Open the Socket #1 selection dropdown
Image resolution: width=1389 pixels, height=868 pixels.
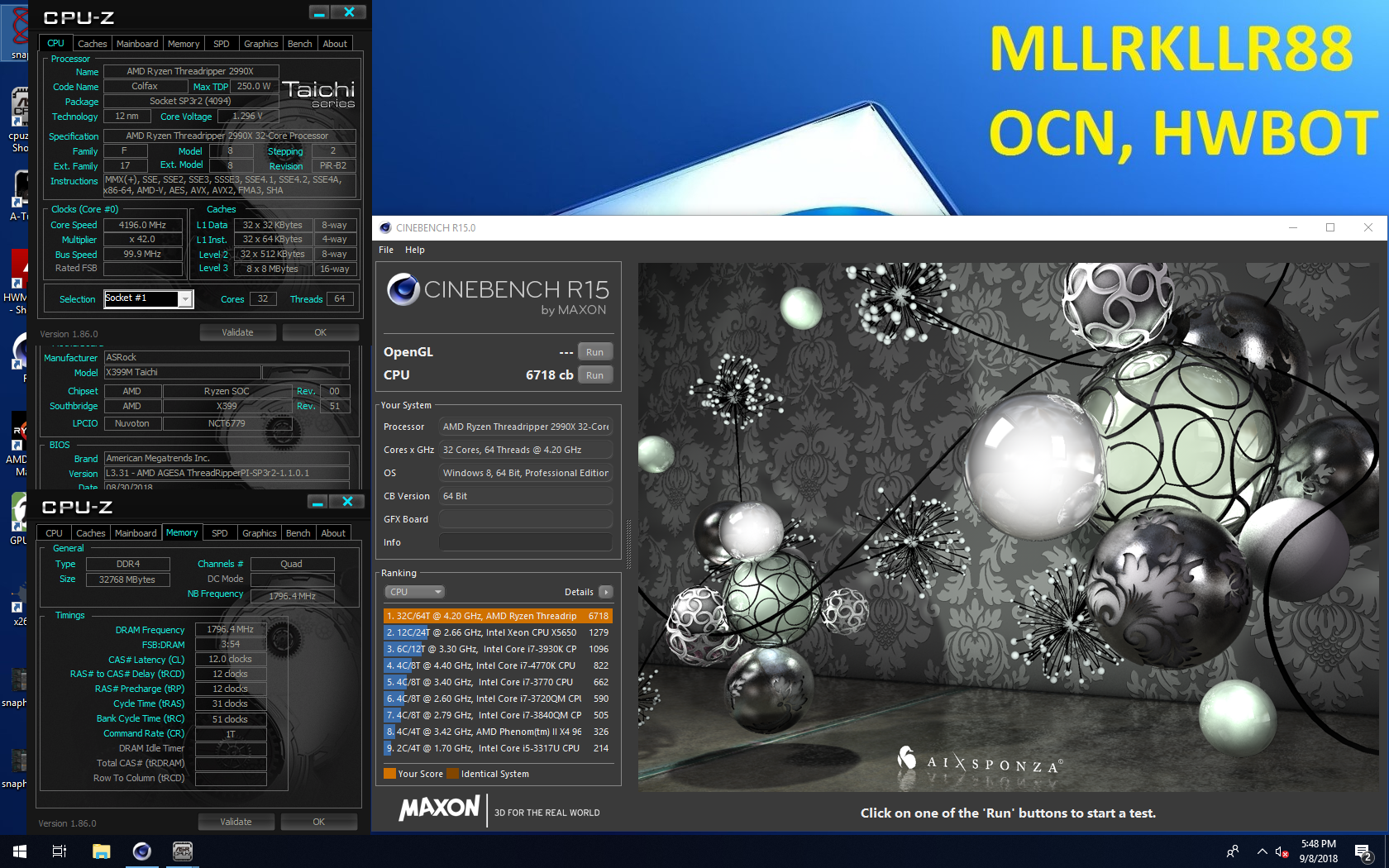(x=149, y=298)
